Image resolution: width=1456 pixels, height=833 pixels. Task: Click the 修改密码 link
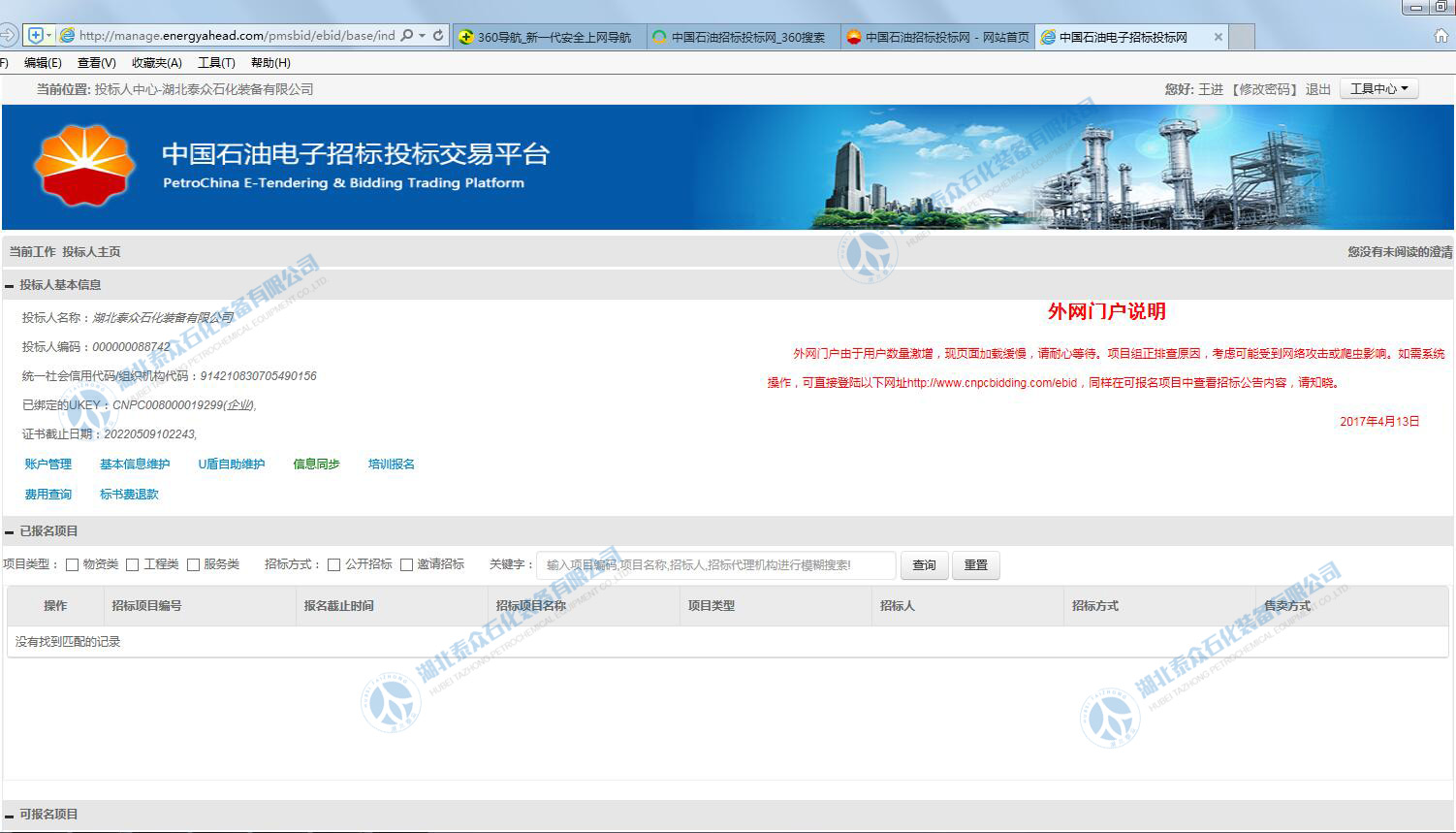pos(1264,89)
